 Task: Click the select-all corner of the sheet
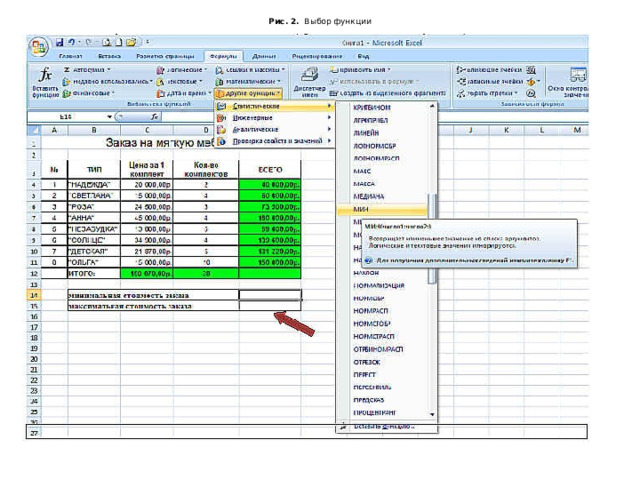click(x=34, y=130)
